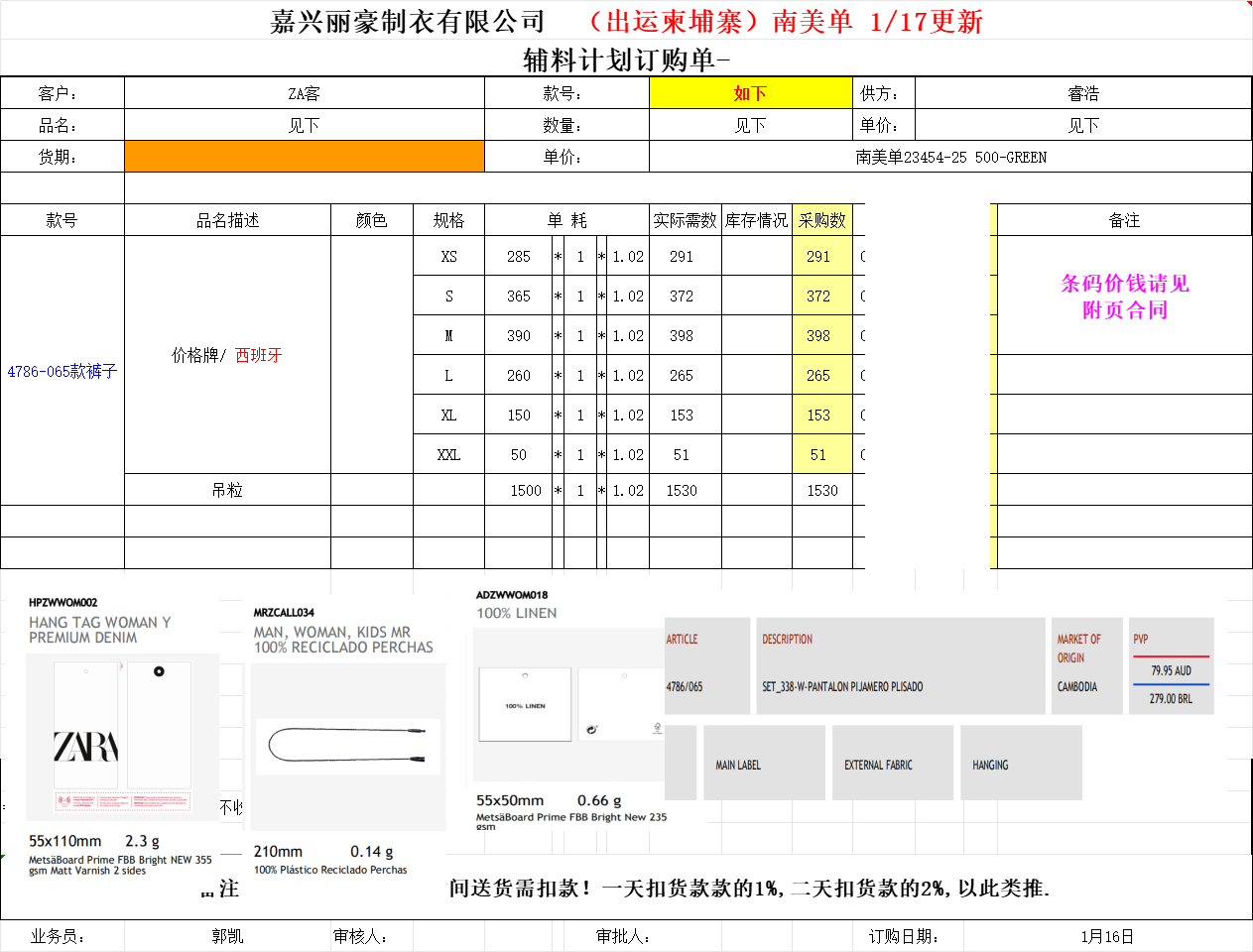Select the yellow 如下 cell
Viewport: 1253px width, 952px height.
(x=750, y=93)
